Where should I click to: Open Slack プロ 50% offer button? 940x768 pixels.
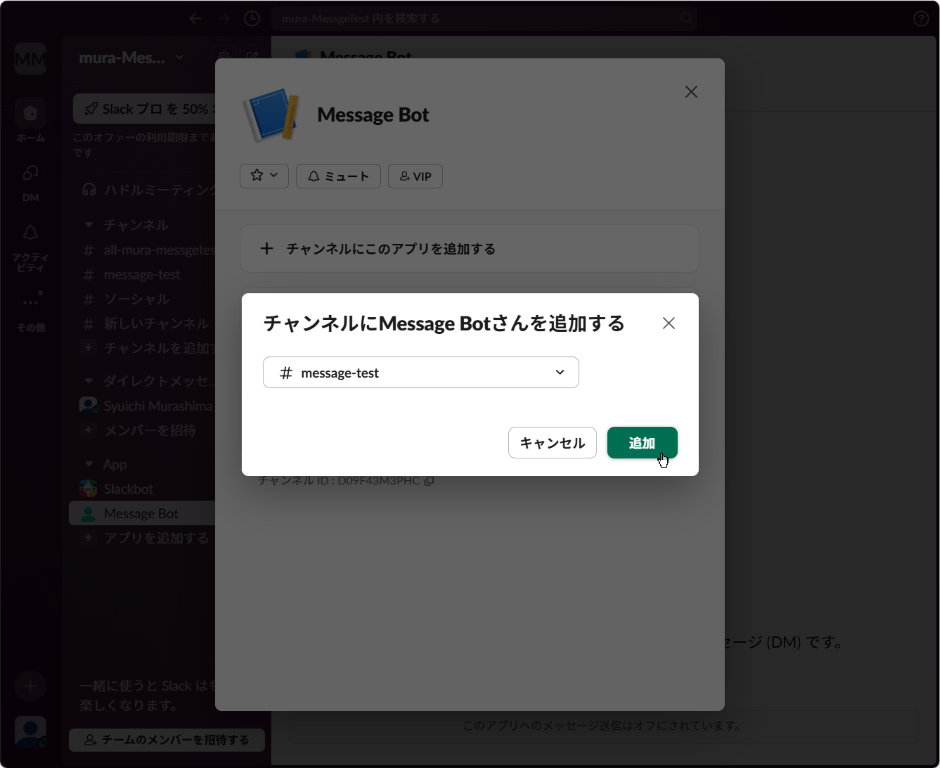pyautogui.click(x=144, y=109)
